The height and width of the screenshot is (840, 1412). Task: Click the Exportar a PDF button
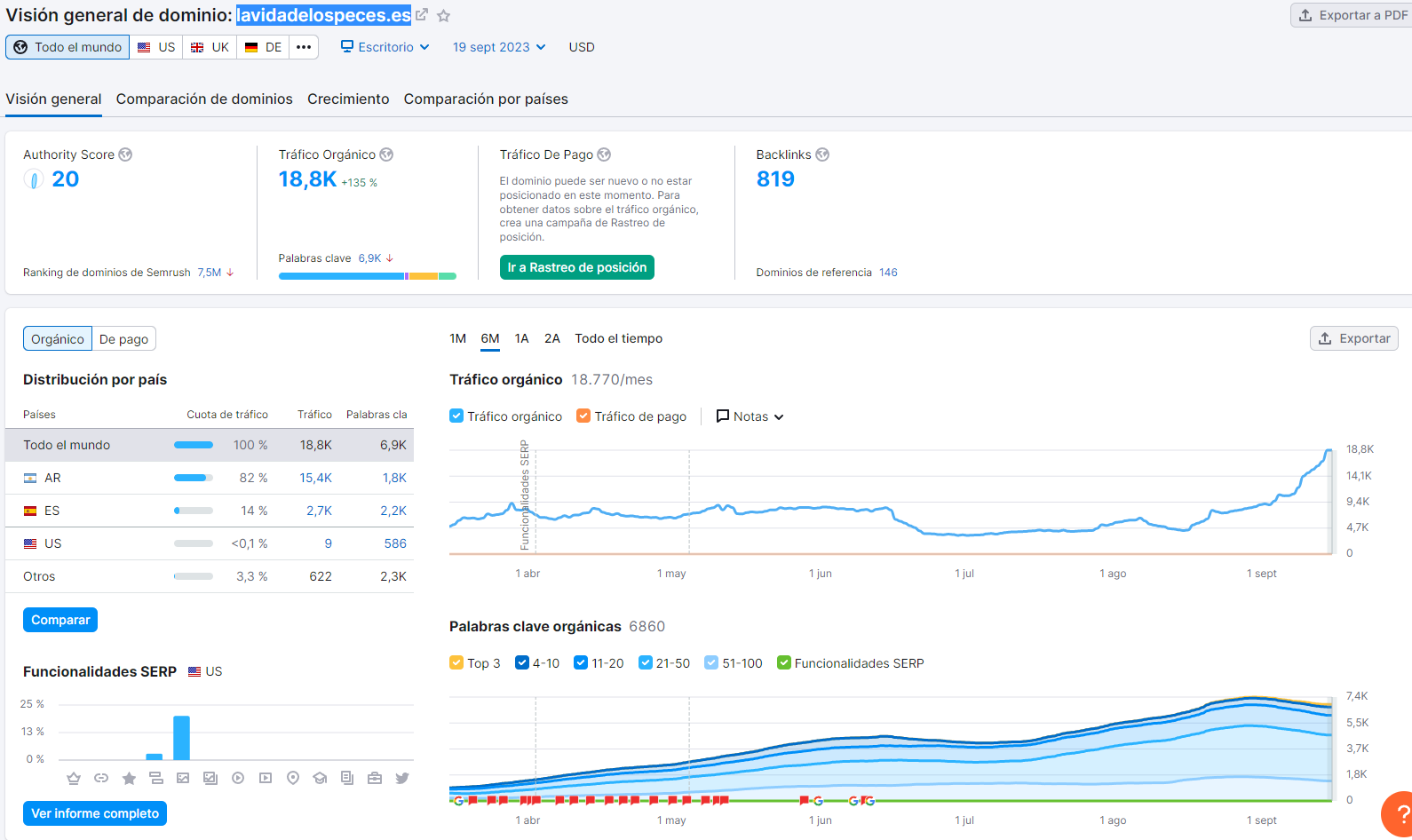[1353, 15]
